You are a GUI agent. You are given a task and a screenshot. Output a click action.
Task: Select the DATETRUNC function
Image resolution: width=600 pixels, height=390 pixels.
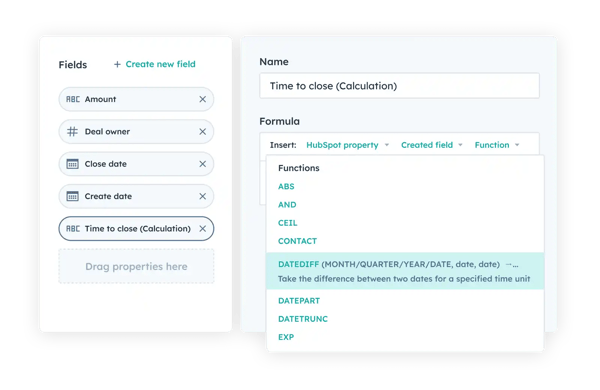tap(303, 319)
